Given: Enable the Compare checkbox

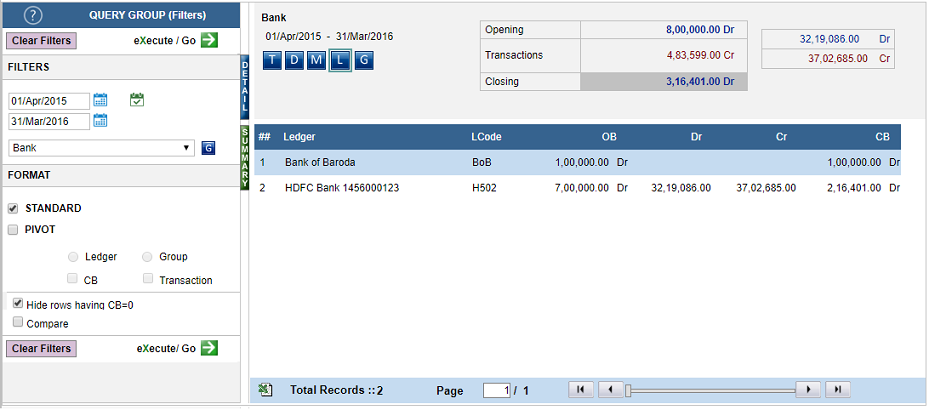Looking at the screenshot, I should pos(18,322).
